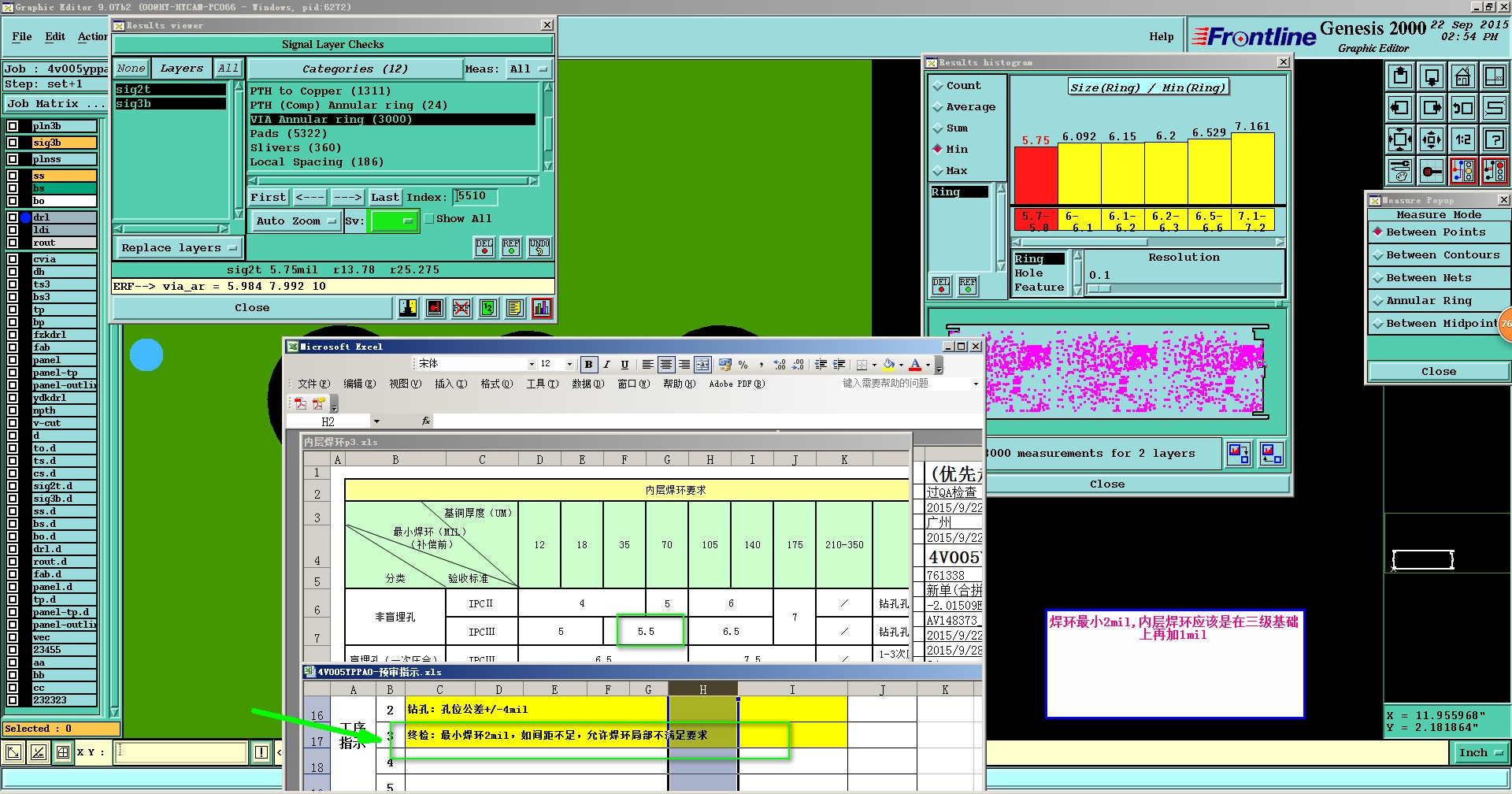Open the Inch units dropdown
Viewport: 1512px width, 794px height.
1480,753
